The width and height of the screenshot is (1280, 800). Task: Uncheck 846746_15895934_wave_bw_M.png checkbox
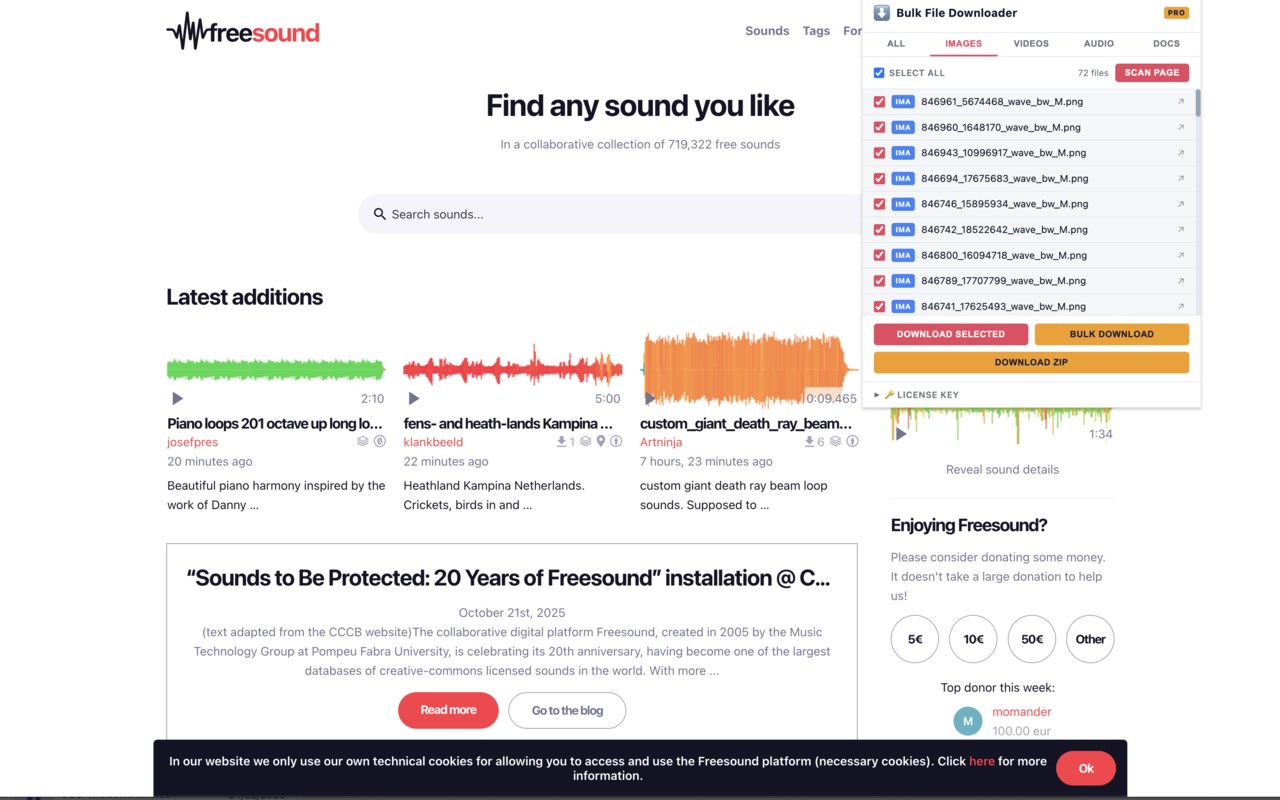point(879,204)
